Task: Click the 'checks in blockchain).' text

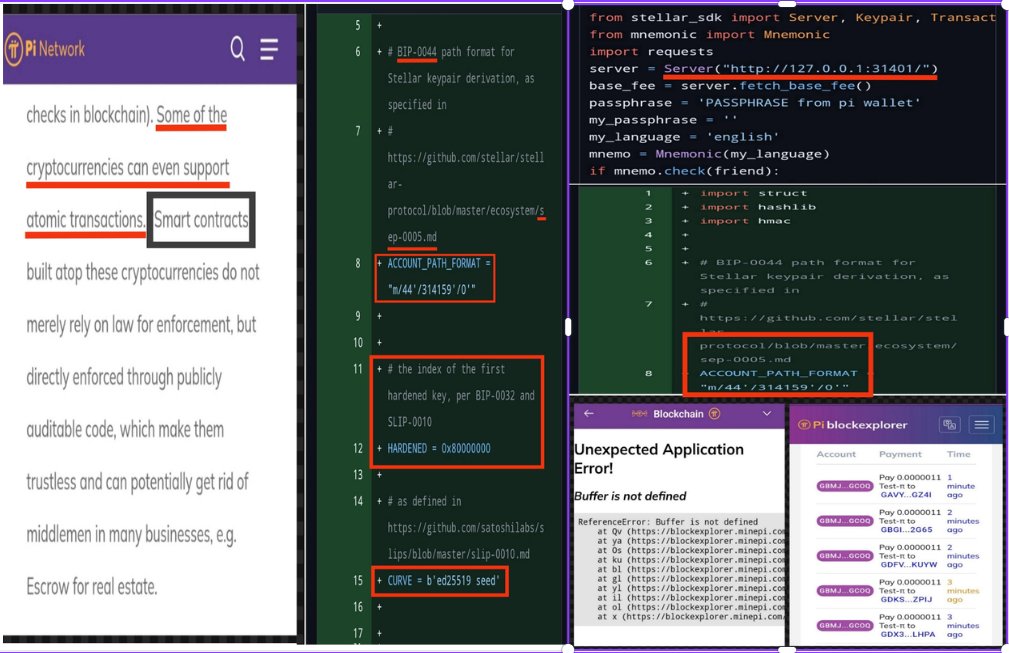Action: 89,115
